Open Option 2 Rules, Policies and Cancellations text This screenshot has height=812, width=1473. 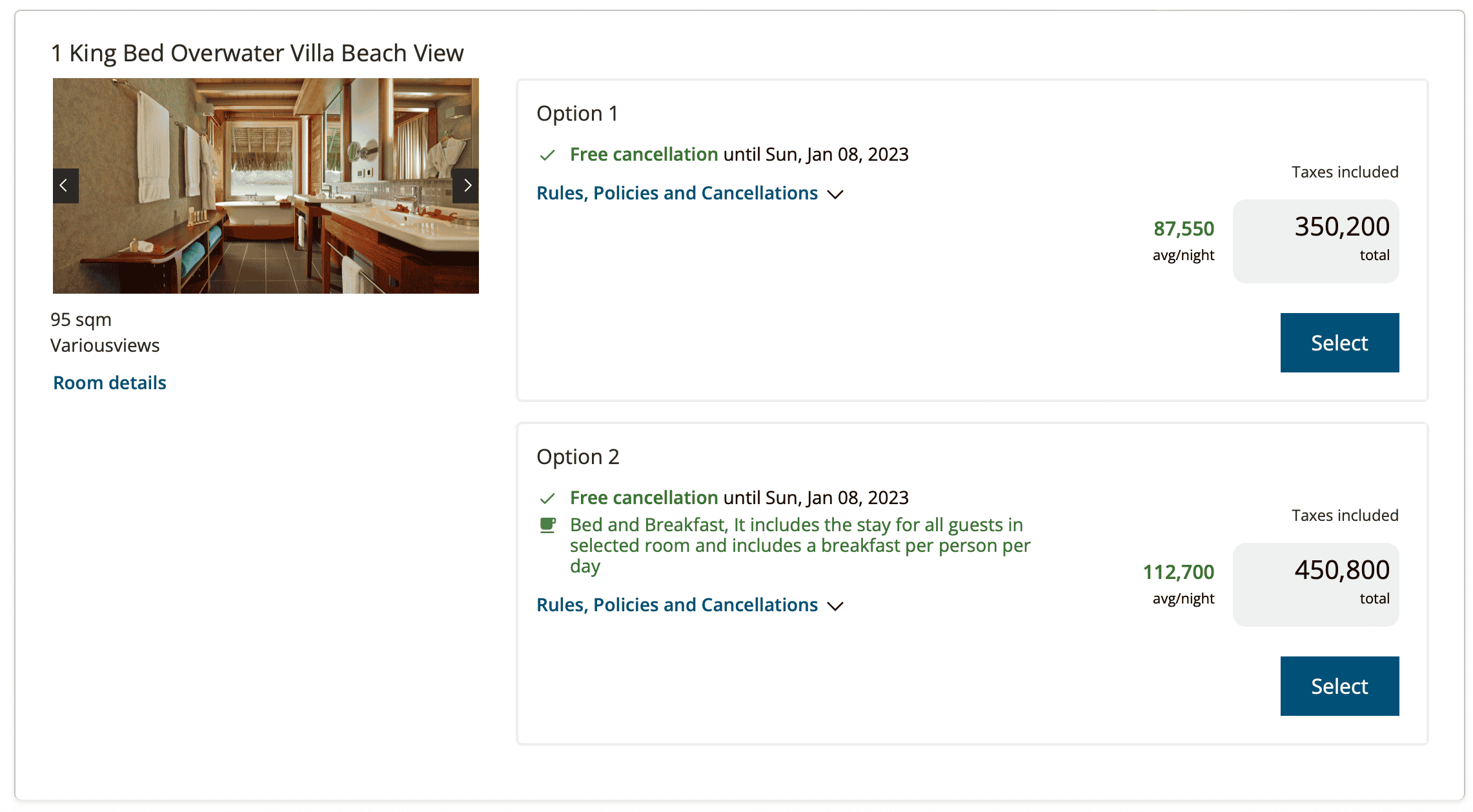tap(677, 605)
